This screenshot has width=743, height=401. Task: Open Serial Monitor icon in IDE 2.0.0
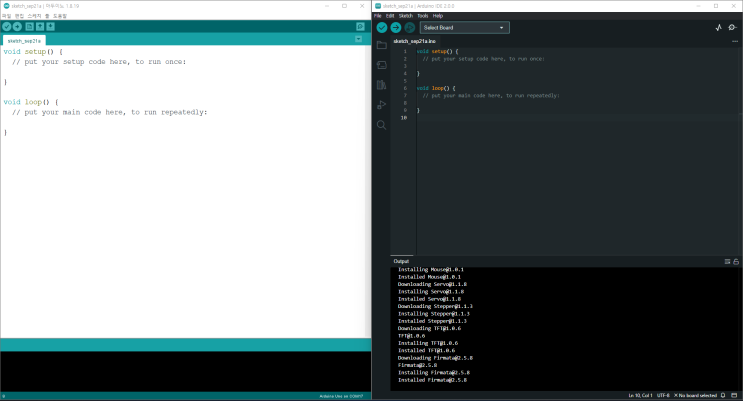(x=733, y=27)
